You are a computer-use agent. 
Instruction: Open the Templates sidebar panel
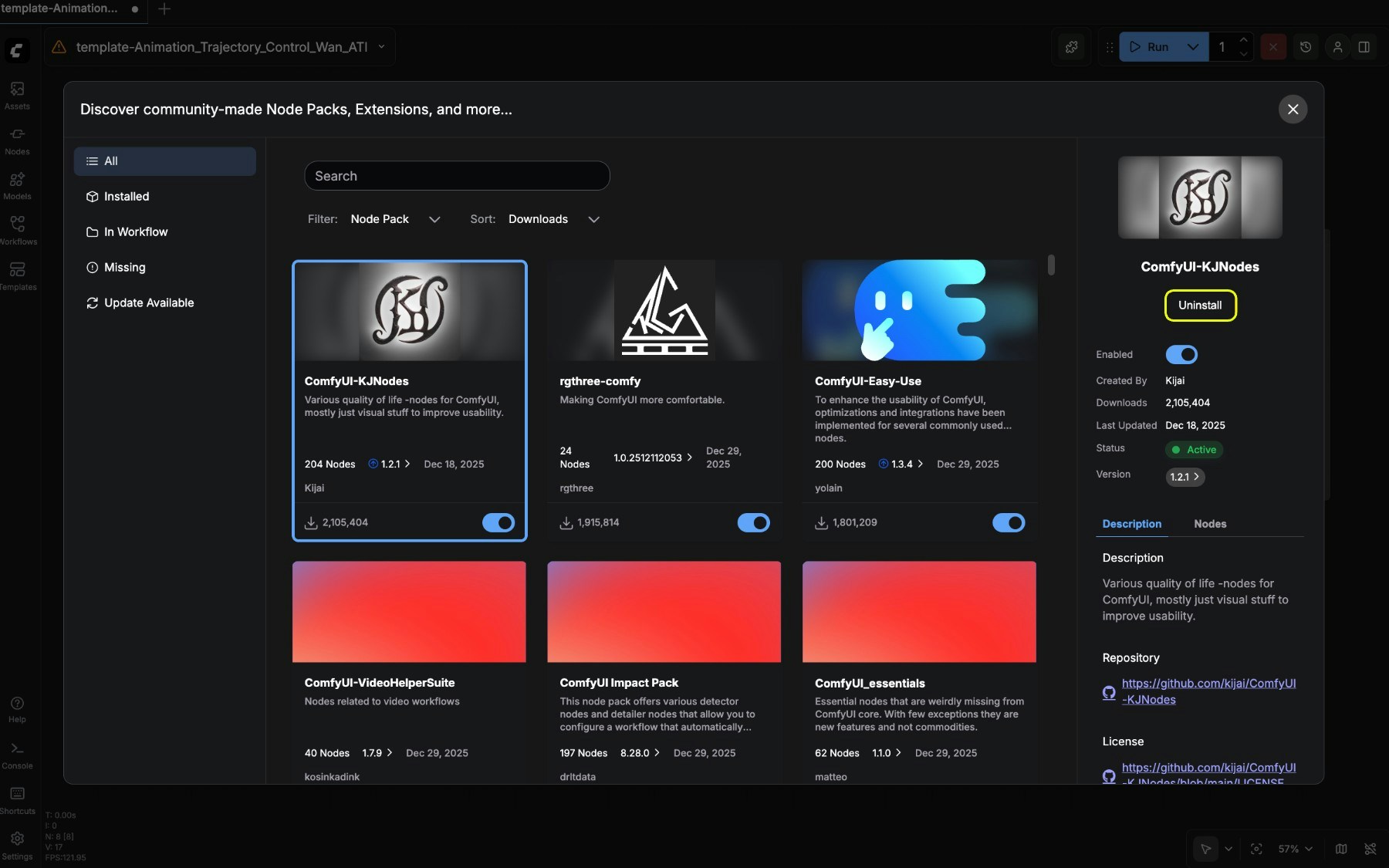[17, 276]
